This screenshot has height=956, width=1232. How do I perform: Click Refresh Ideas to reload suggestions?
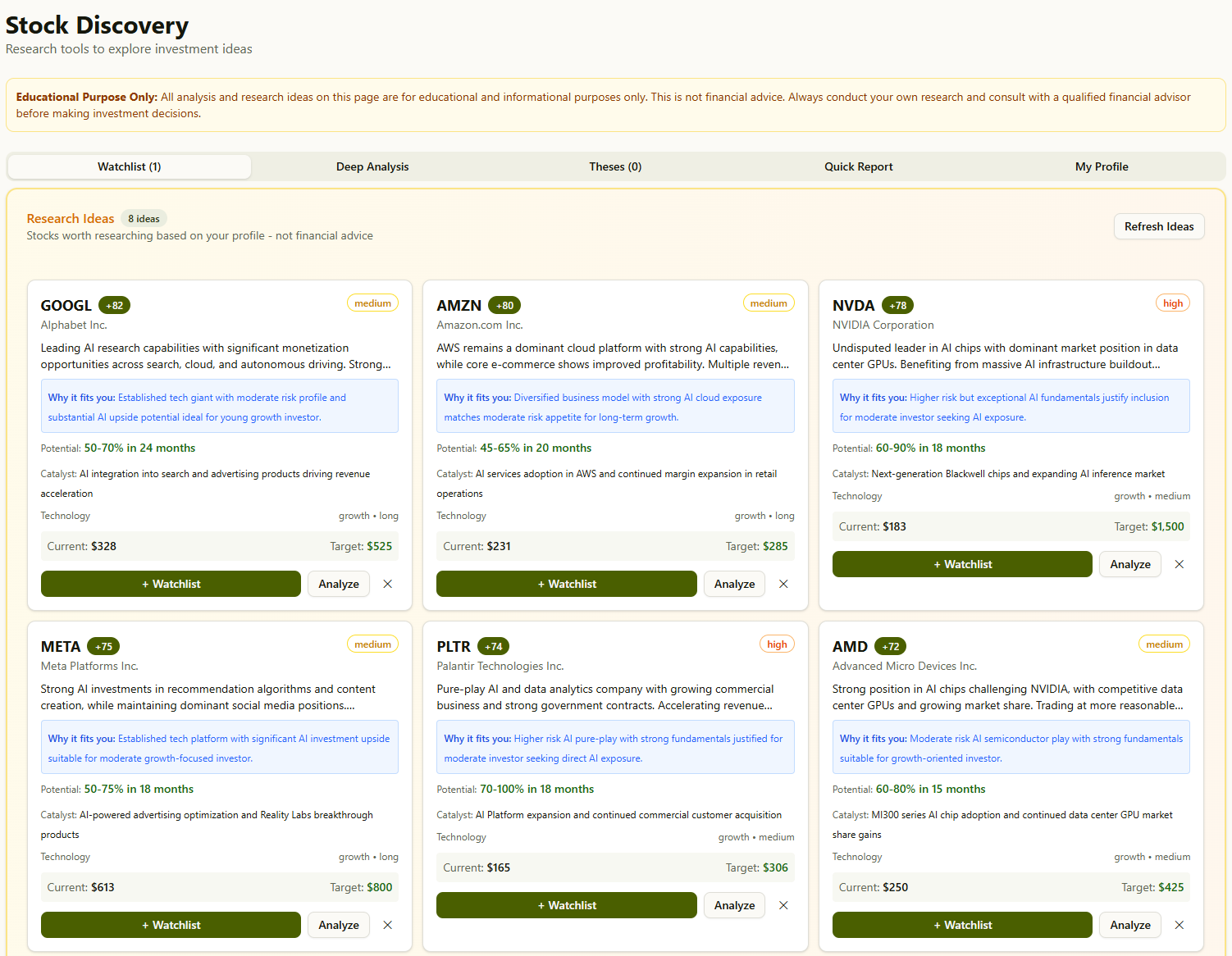click(1159, 226)
